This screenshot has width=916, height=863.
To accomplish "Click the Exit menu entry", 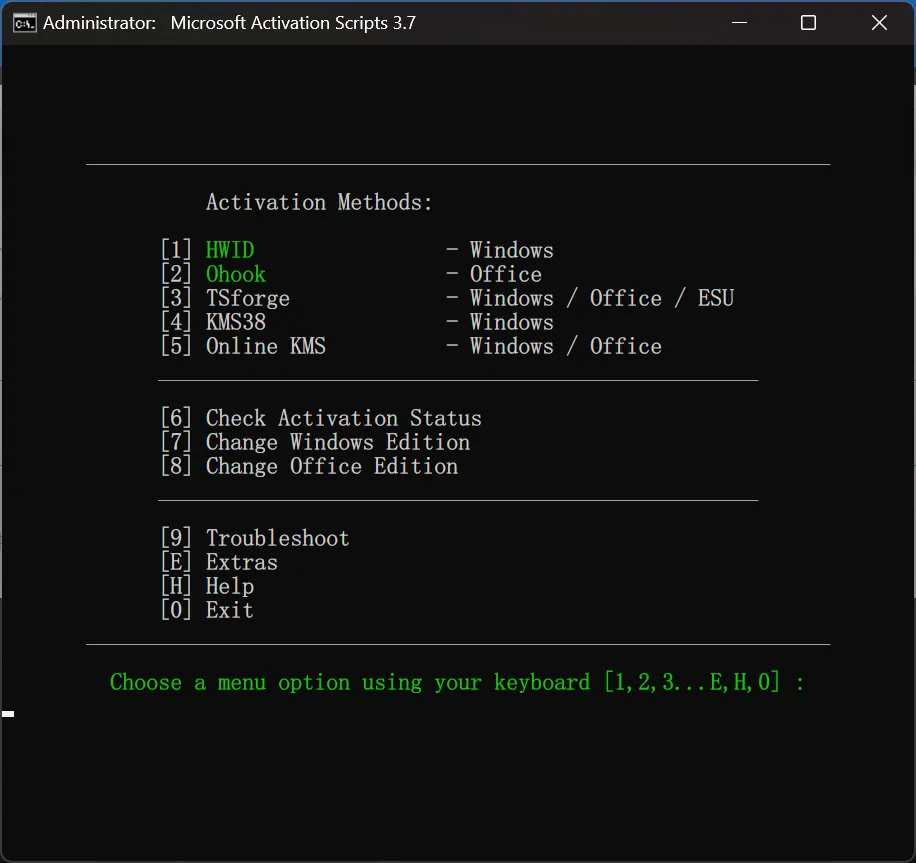I will 230,610.
